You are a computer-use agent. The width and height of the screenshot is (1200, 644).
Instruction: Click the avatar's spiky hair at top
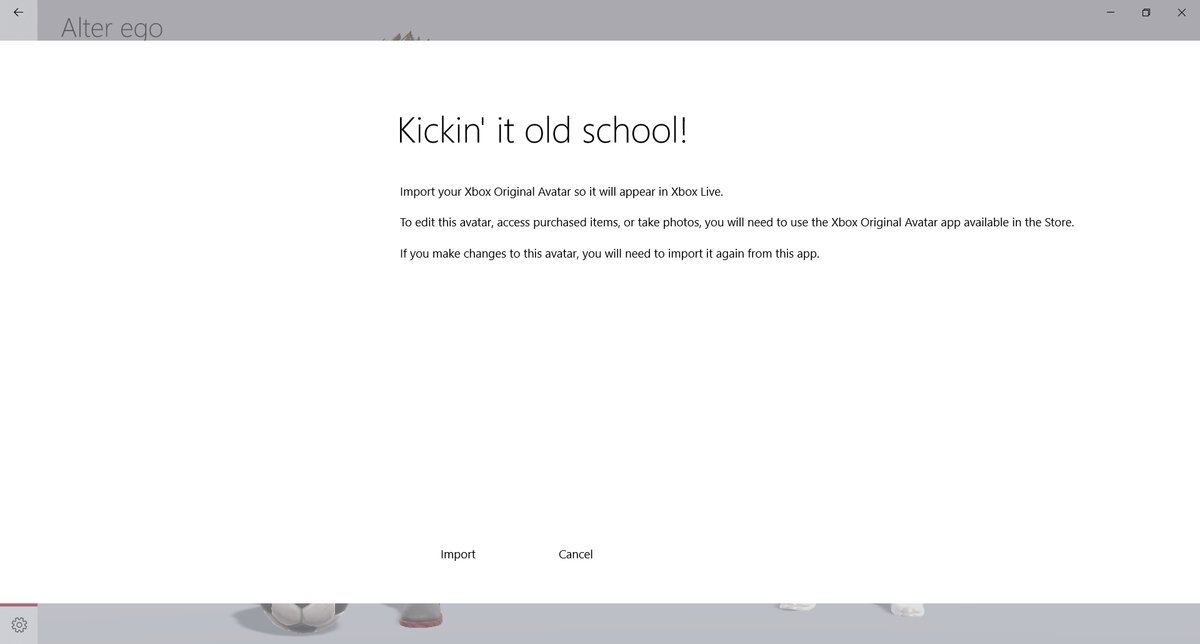(406, 37)
